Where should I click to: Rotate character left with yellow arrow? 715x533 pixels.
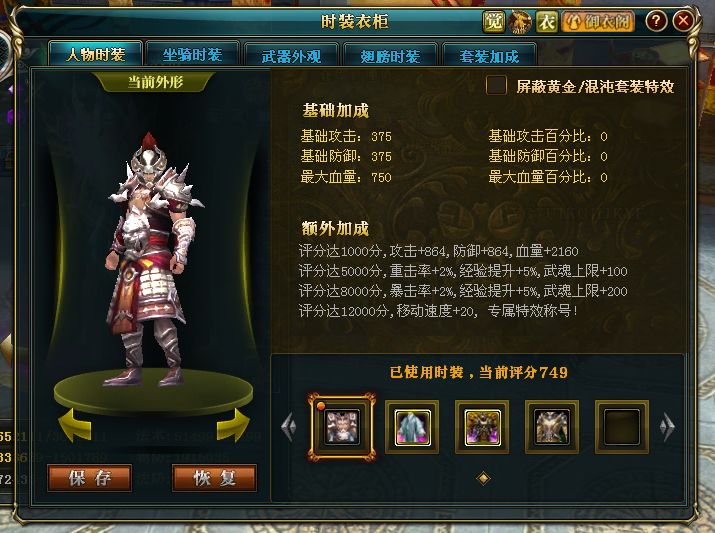tap(75, 425)
